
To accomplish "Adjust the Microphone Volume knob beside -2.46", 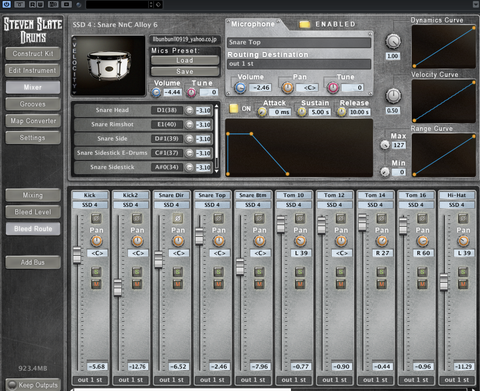I will 240,88.
